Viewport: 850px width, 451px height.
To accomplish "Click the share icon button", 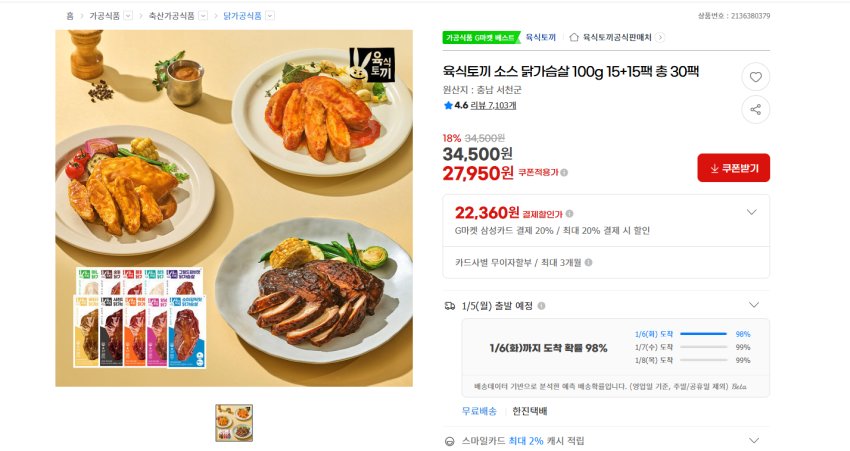I will [x=755, y=110].
